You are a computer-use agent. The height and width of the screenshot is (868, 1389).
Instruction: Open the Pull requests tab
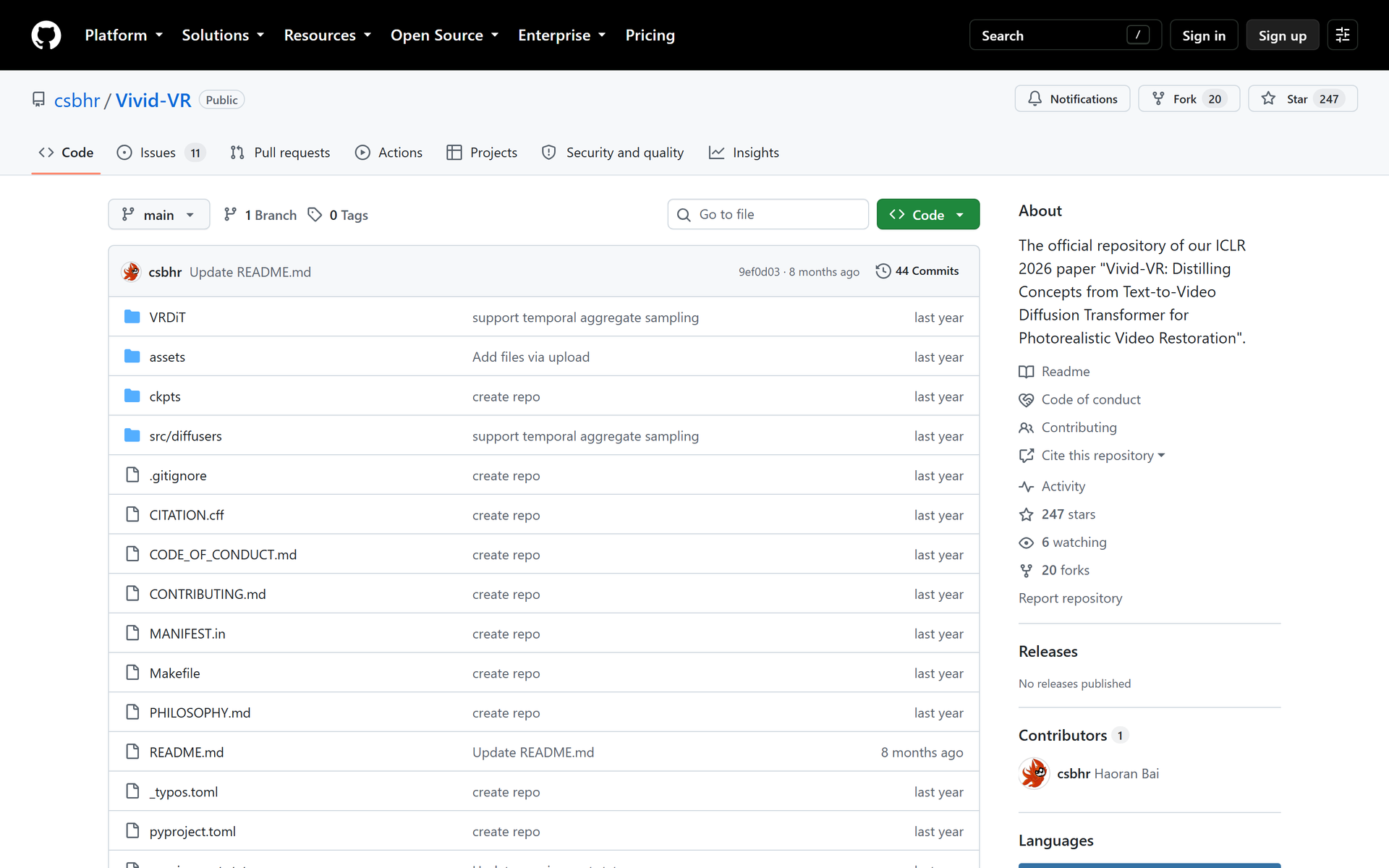coord(280,153)
